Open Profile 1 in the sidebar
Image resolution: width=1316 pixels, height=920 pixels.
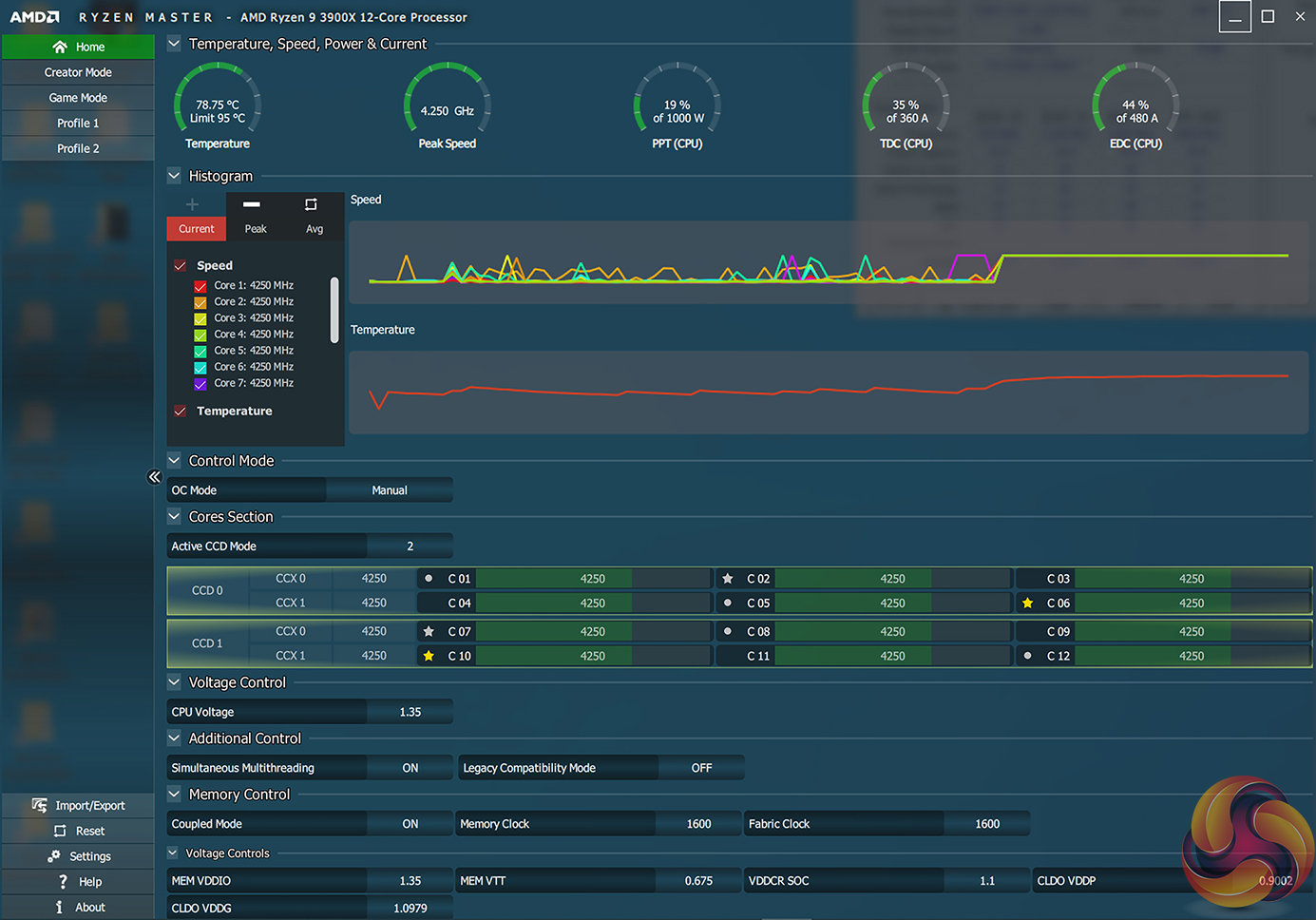pyautogui.click(x=78, y=124)
